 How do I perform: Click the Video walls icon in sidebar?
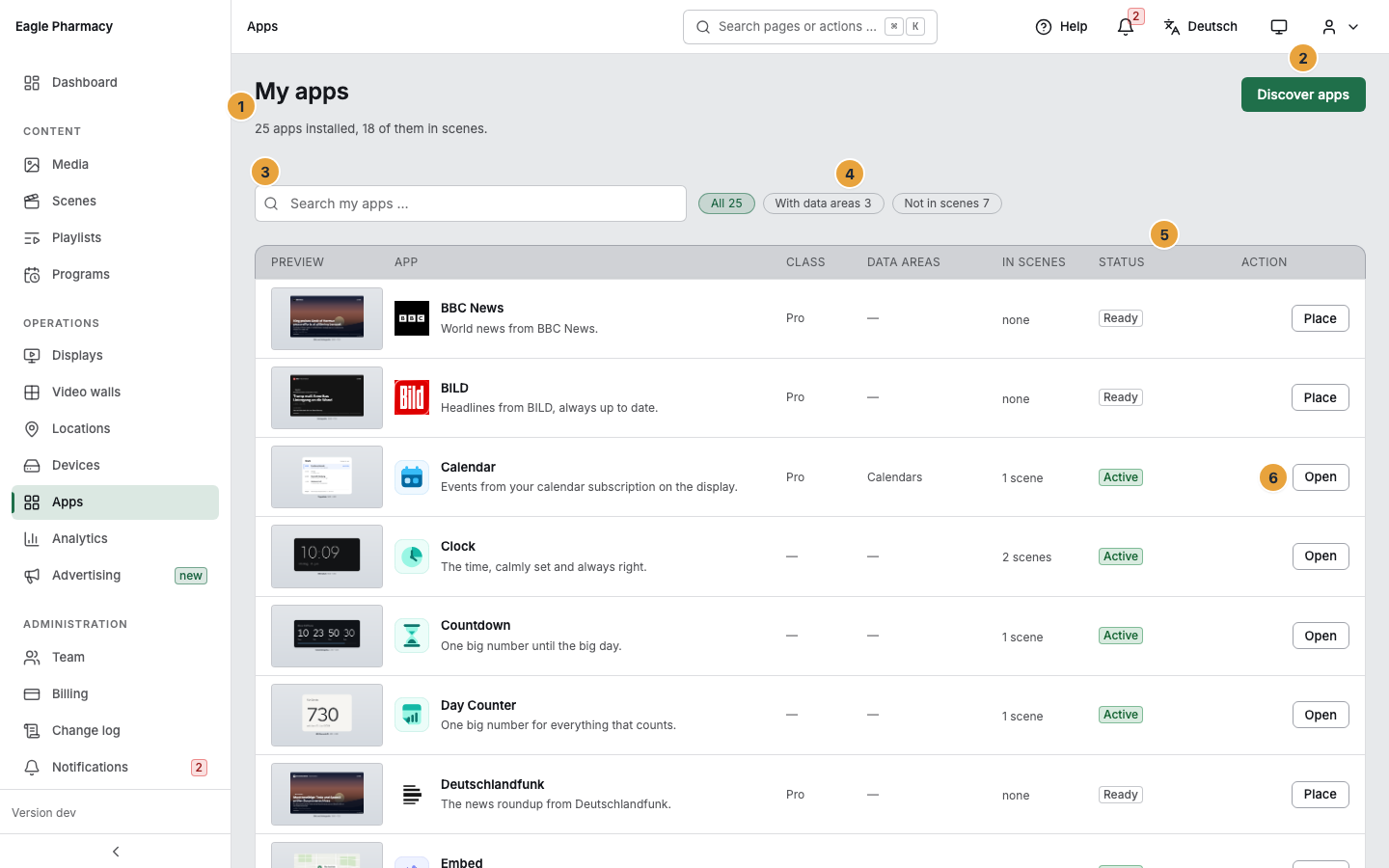point(32,393)
